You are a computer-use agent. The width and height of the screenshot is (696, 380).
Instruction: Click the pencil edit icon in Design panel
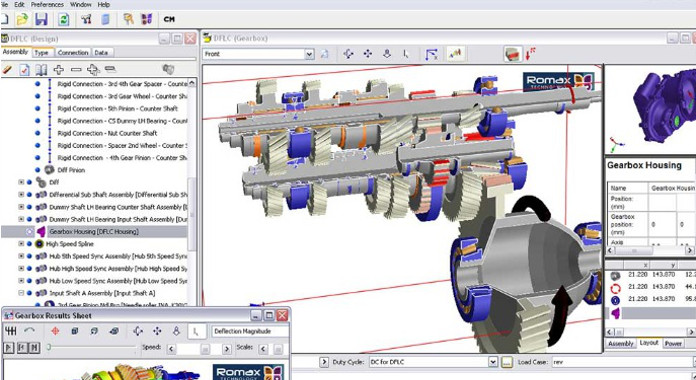7,69
